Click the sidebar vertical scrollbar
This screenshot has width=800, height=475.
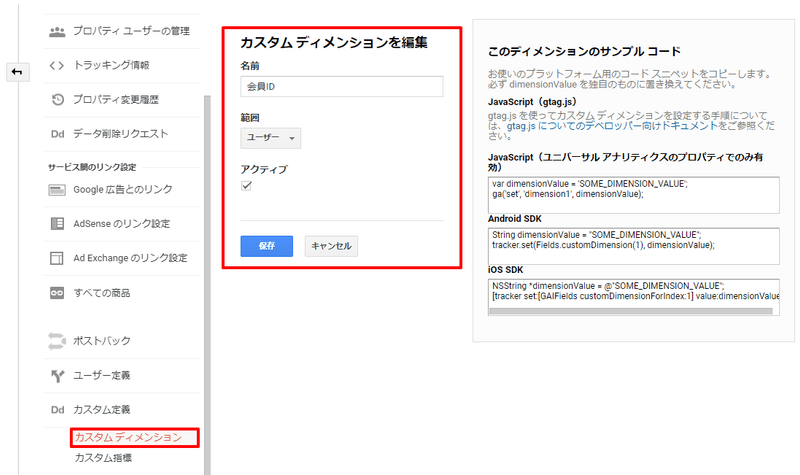(x=207, y=285)
